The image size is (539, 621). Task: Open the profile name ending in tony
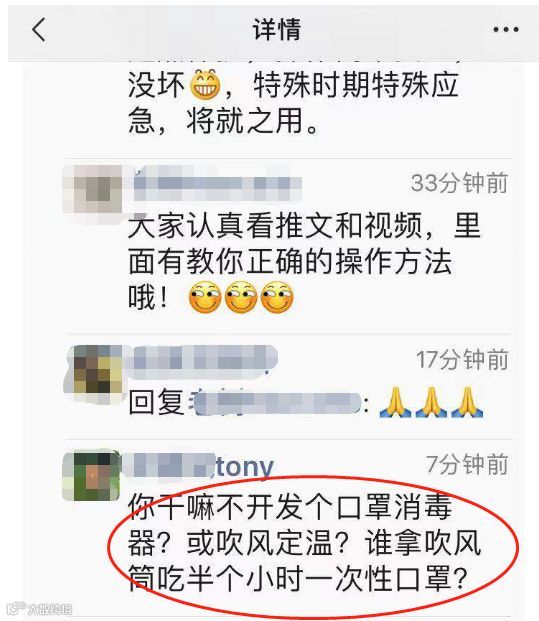click(x=197, y=467)
